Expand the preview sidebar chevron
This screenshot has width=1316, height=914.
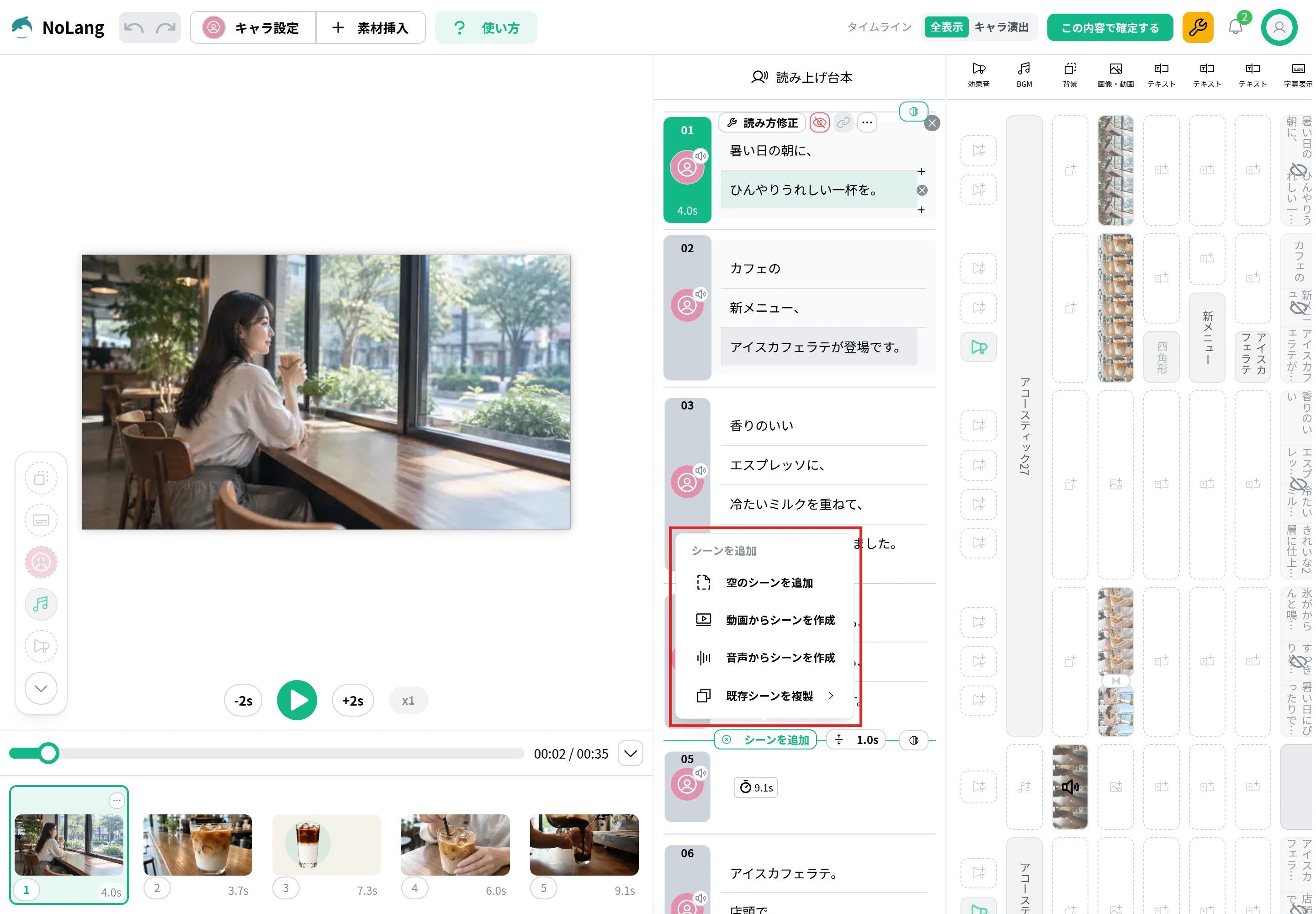[41, 688]
